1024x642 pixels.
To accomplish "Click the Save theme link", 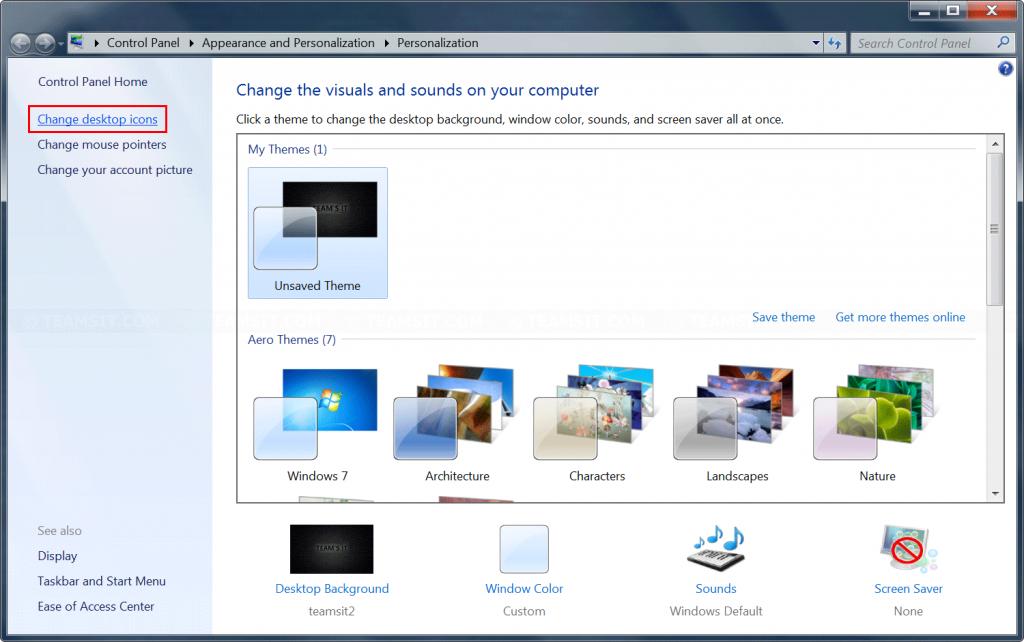I will point(783,317).
